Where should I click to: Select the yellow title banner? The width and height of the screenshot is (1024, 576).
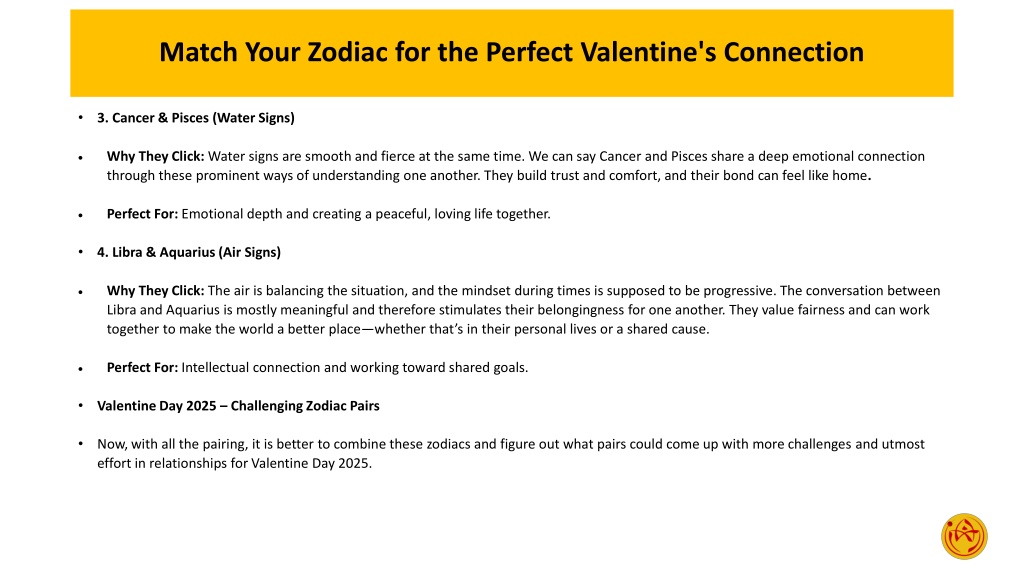pos(511,53)
